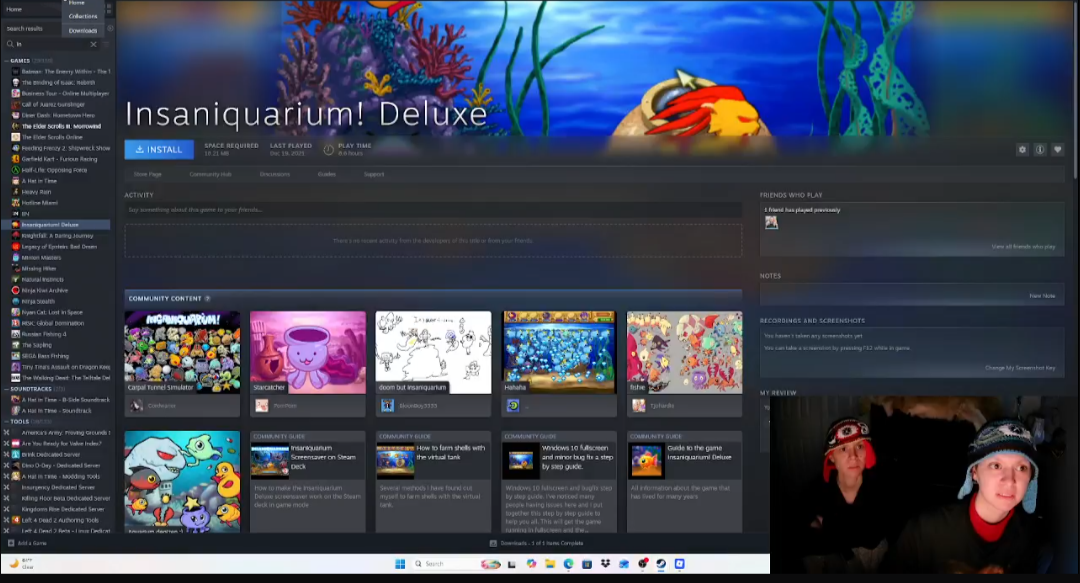Collapse the GAMES section in the library
This screenshot has height=583, width=1080.
point(6,61)
